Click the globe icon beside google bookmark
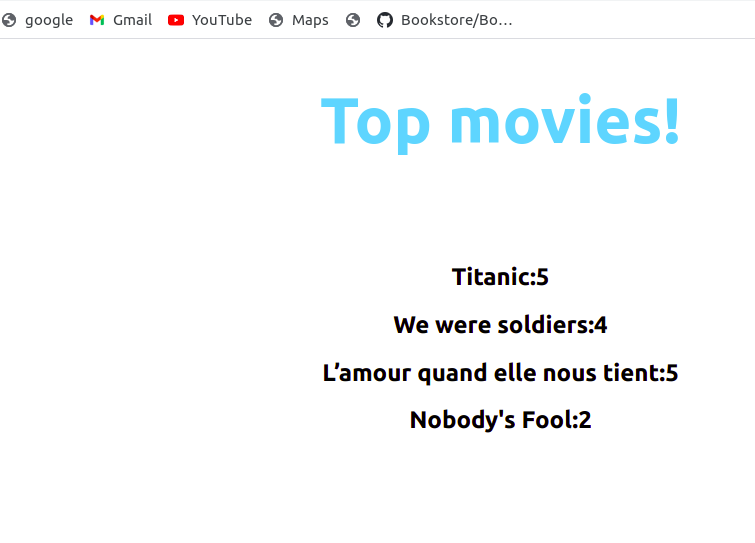The image size is (755, 543). coord(9,20)
